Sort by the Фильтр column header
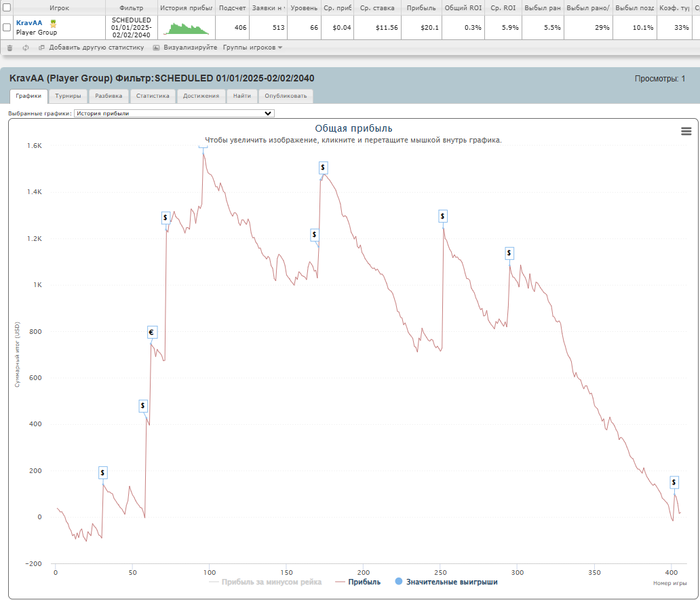Image resolution: width=700 pixels, height=600 pixels. [131, 8]
